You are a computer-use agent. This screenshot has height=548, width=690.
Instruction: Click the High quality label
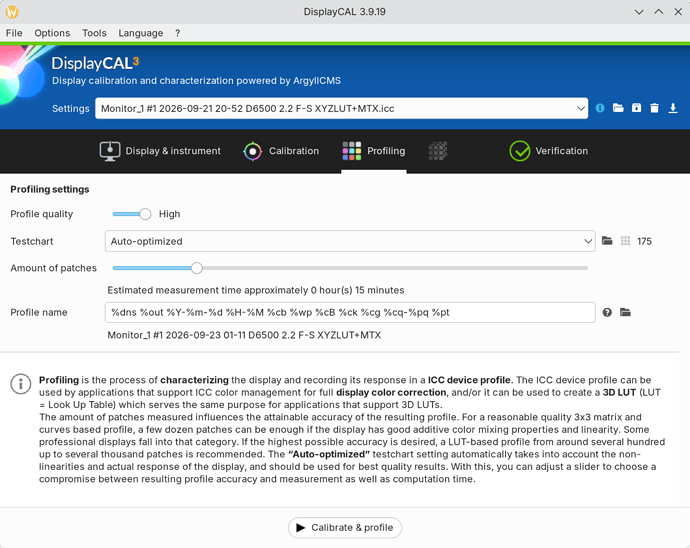pyautogui.click(x=169, y=214)
